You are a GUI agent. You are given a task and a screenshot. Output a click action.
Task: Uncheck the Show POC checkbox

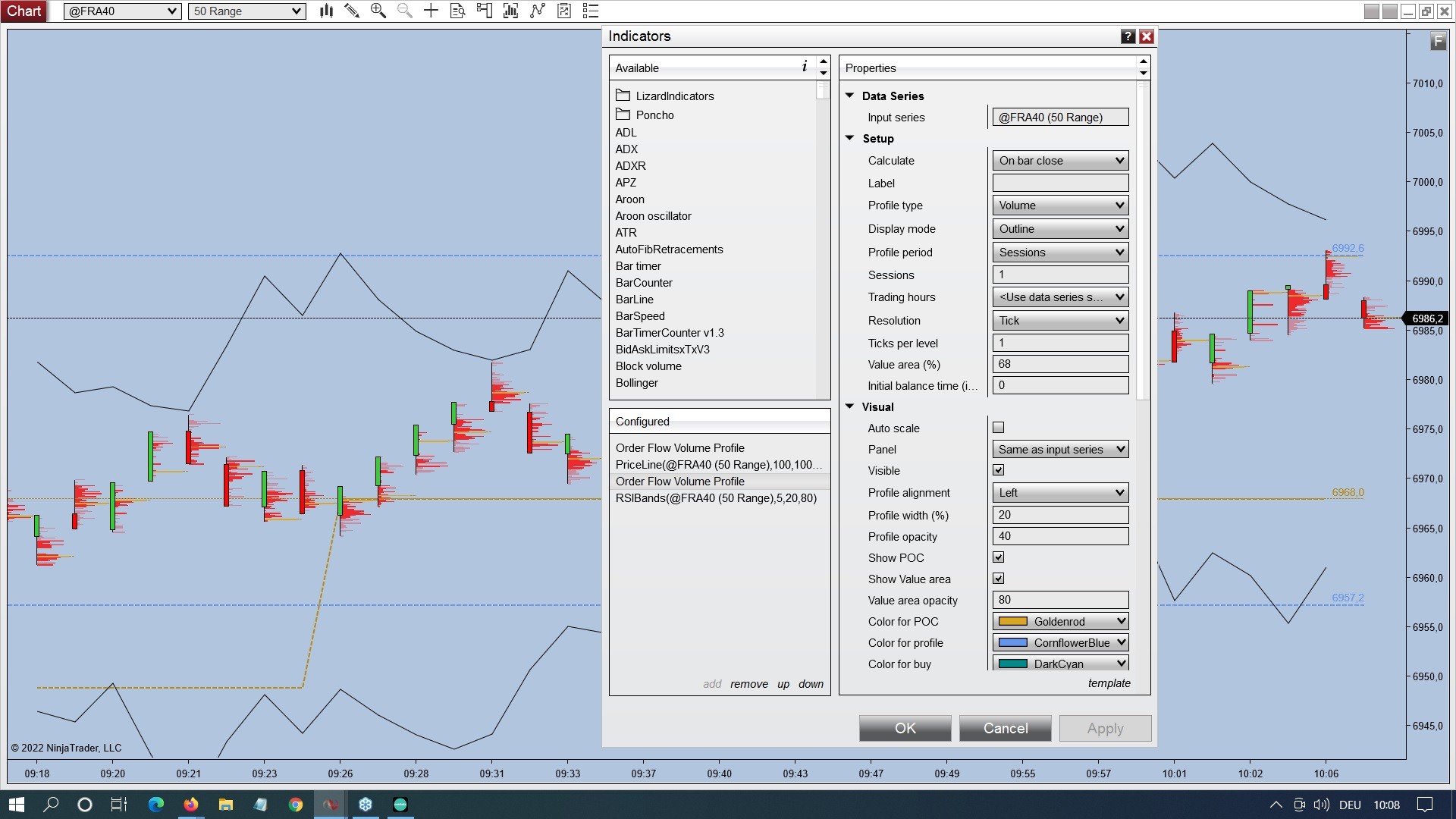[x=998, y=557]
